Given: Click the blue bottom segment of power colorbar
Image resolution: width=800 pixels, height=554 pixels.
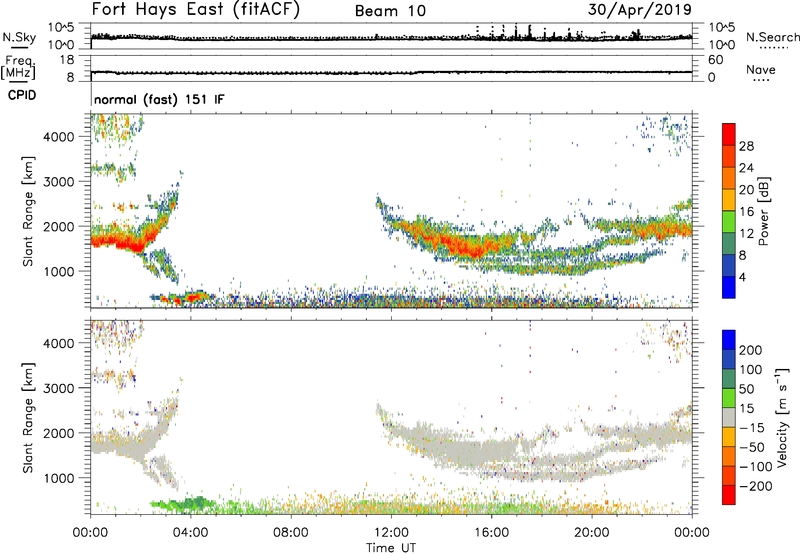Looking at the screenshot, I should point(729,287).
